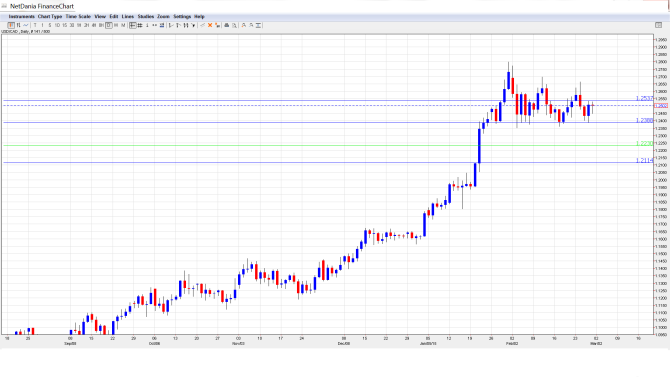Toggle the crosshair cursor icon
The width and height of the screenshot is (670, 377).
pos(132,26)
